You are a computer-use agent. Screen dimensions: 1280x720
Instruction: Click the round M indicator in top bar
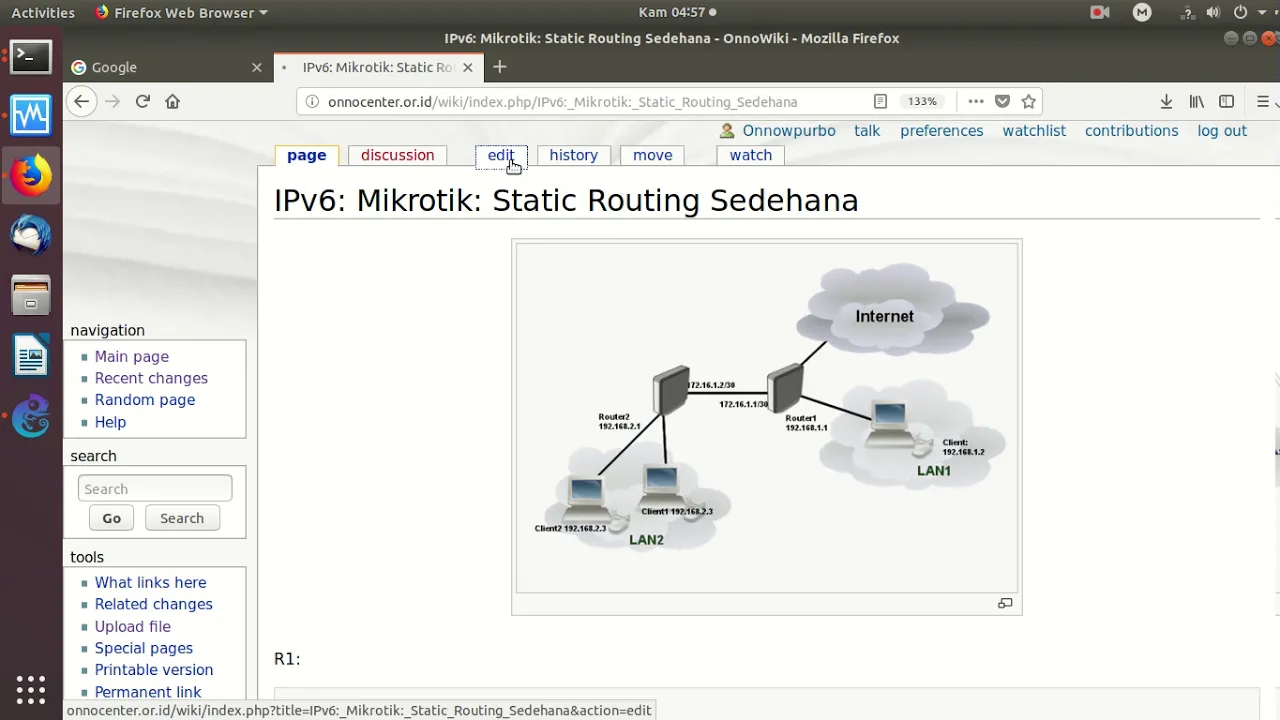(1142, 12)
